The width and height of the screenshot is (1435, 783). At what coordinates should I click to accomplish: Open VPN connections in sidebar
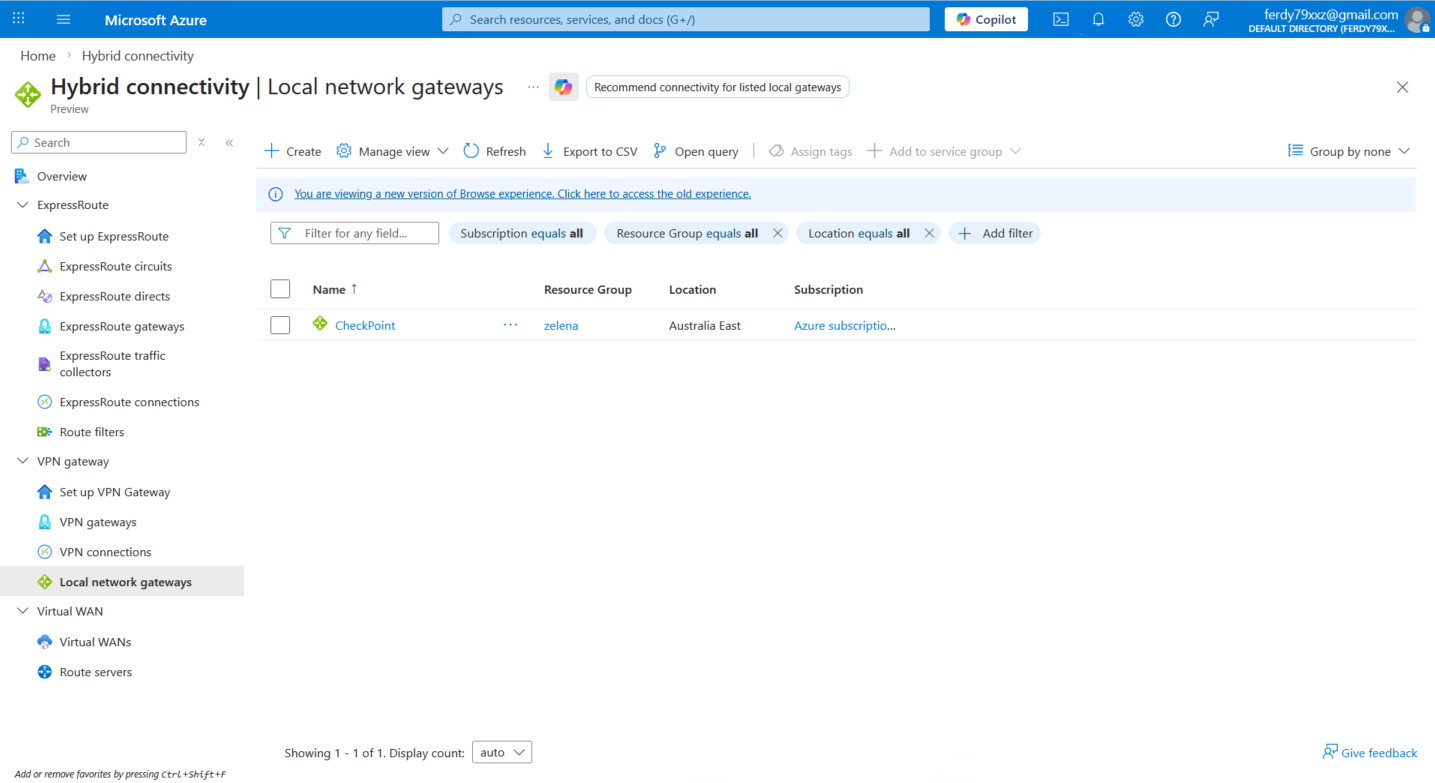coord(105,552)
